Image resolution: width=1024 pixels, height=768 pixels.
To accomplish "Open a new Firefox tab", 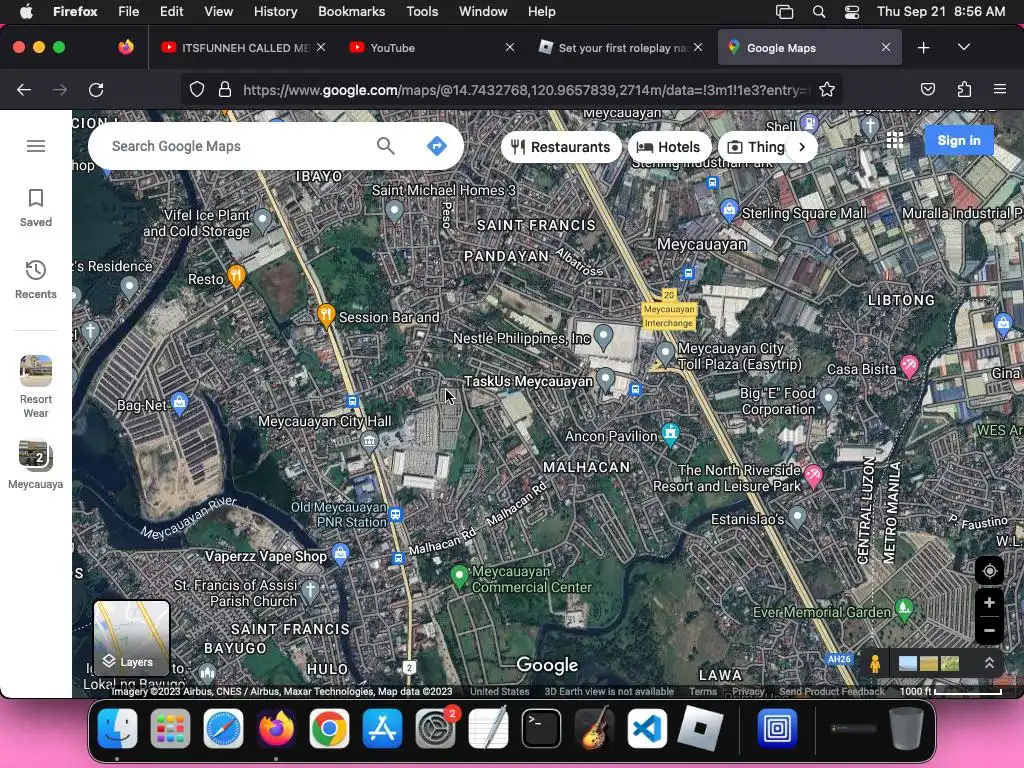I will pyautogui.click(x=923, y=48).
